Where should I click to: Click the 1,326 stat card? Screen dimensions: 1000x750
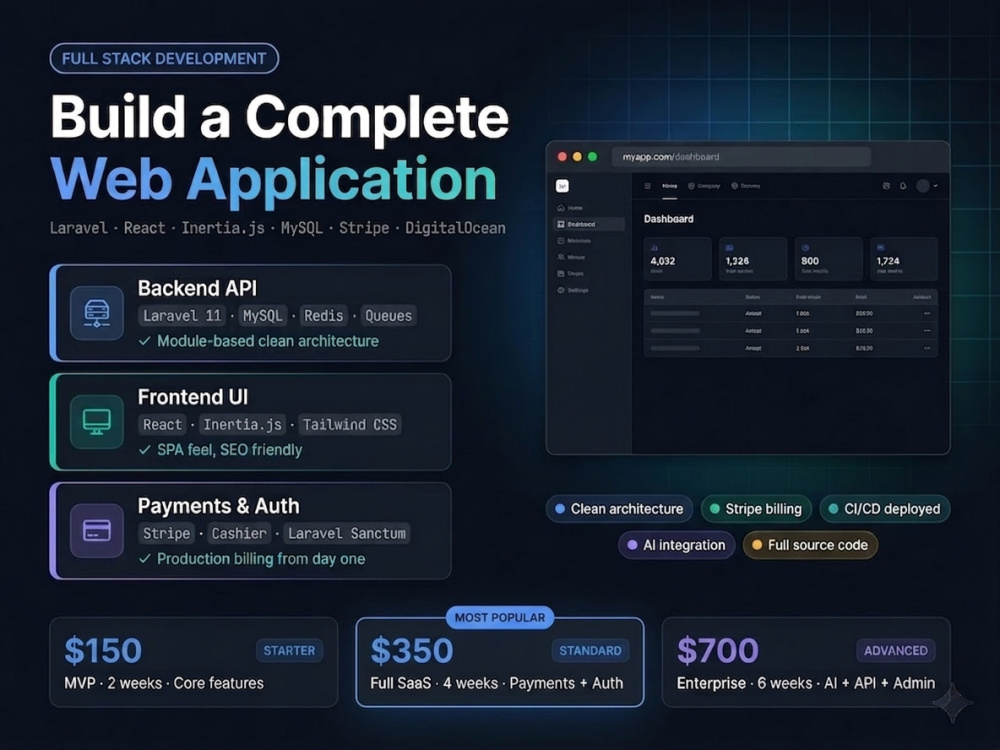tap(753, 259)
